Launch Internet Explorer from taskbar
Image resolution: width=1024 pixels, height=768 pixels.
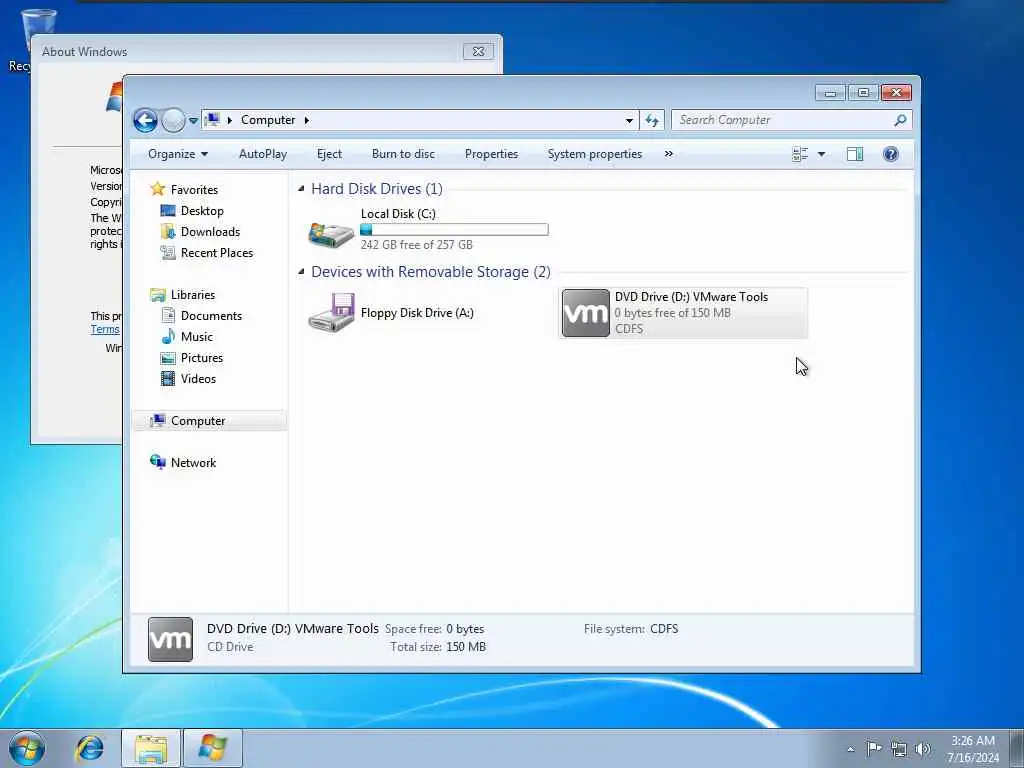89,748
